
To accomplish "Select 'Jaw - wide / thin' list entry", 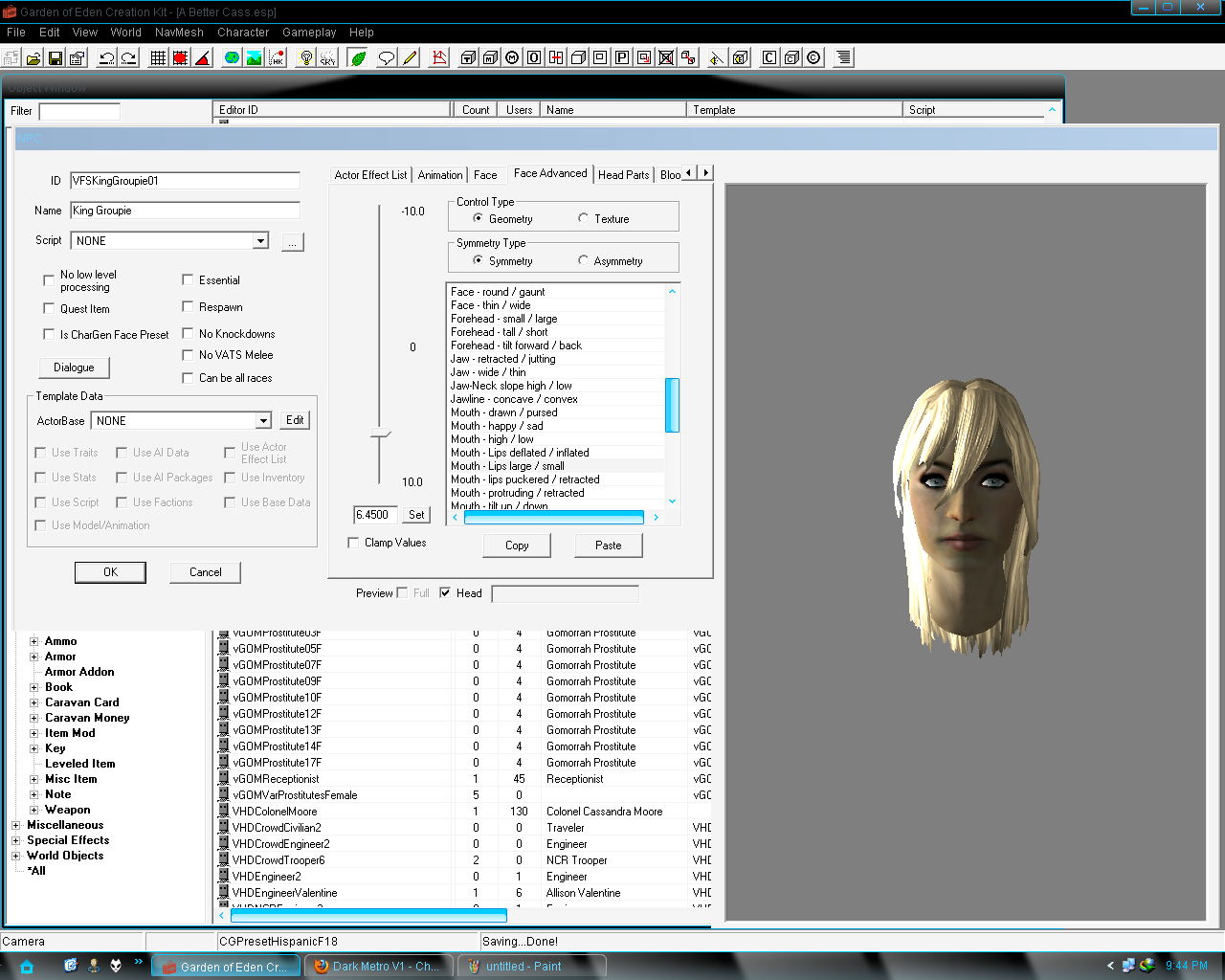I will pyautogui.click(x=557, y=372).
